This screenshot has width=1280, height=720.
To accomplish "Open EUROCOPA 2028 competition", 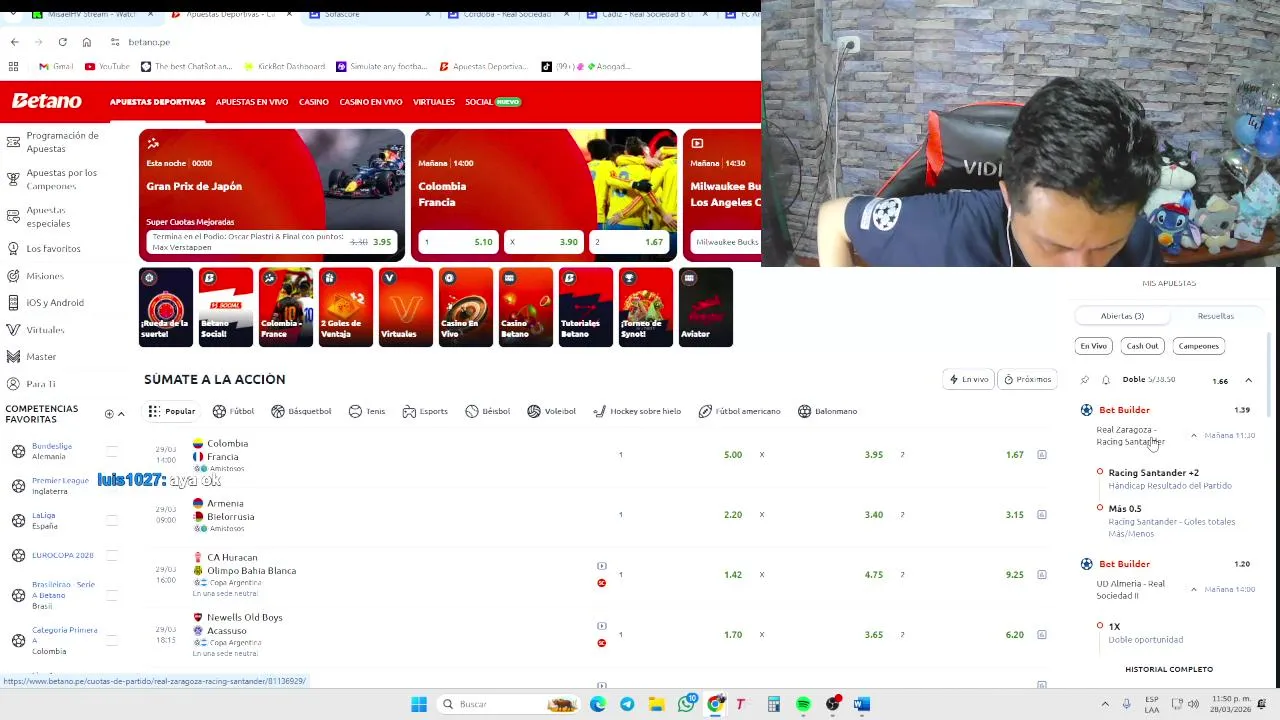I will (62, 555).
